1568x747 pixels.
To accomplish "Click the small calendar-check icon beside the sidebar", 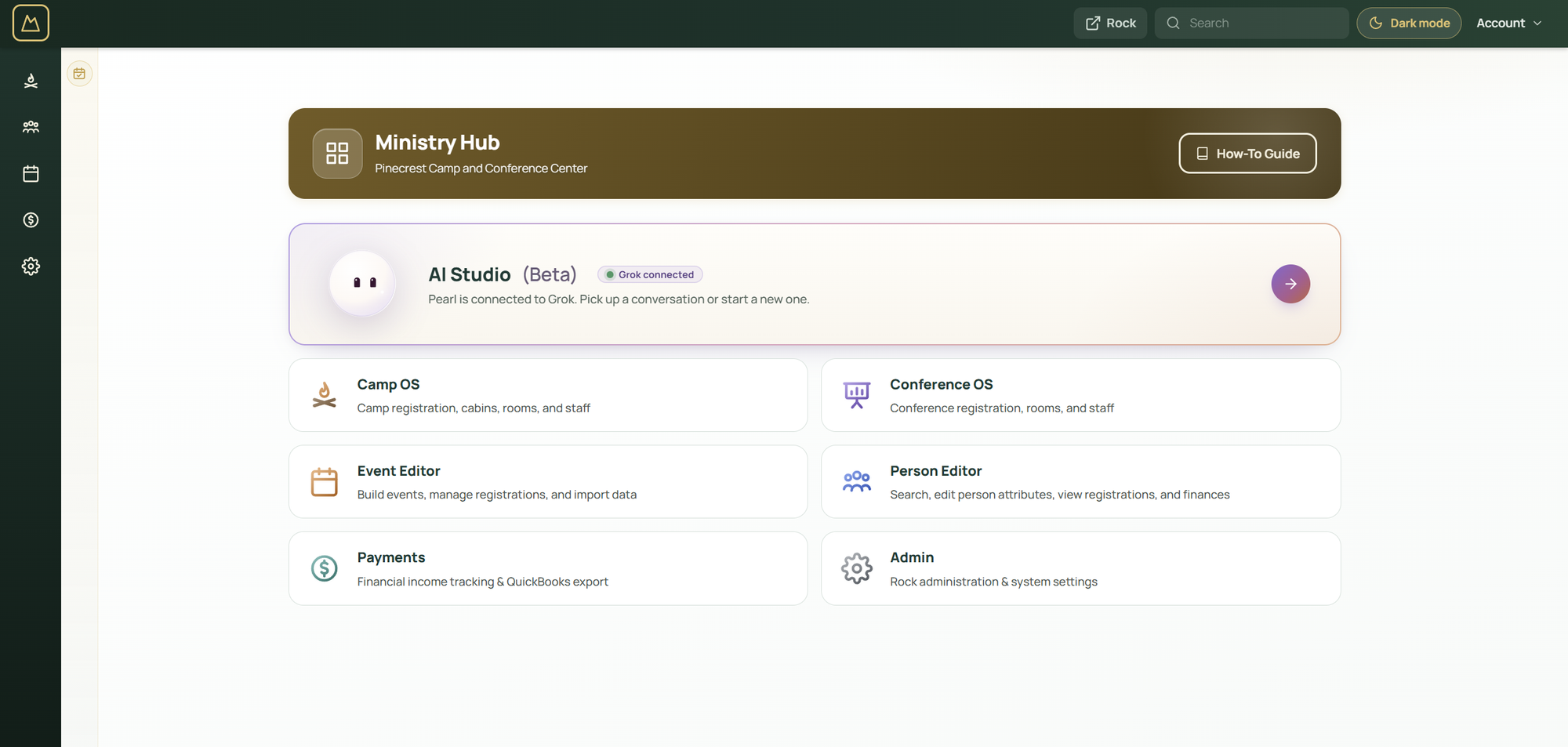I will pyautogui.click(x=79, y=74).
